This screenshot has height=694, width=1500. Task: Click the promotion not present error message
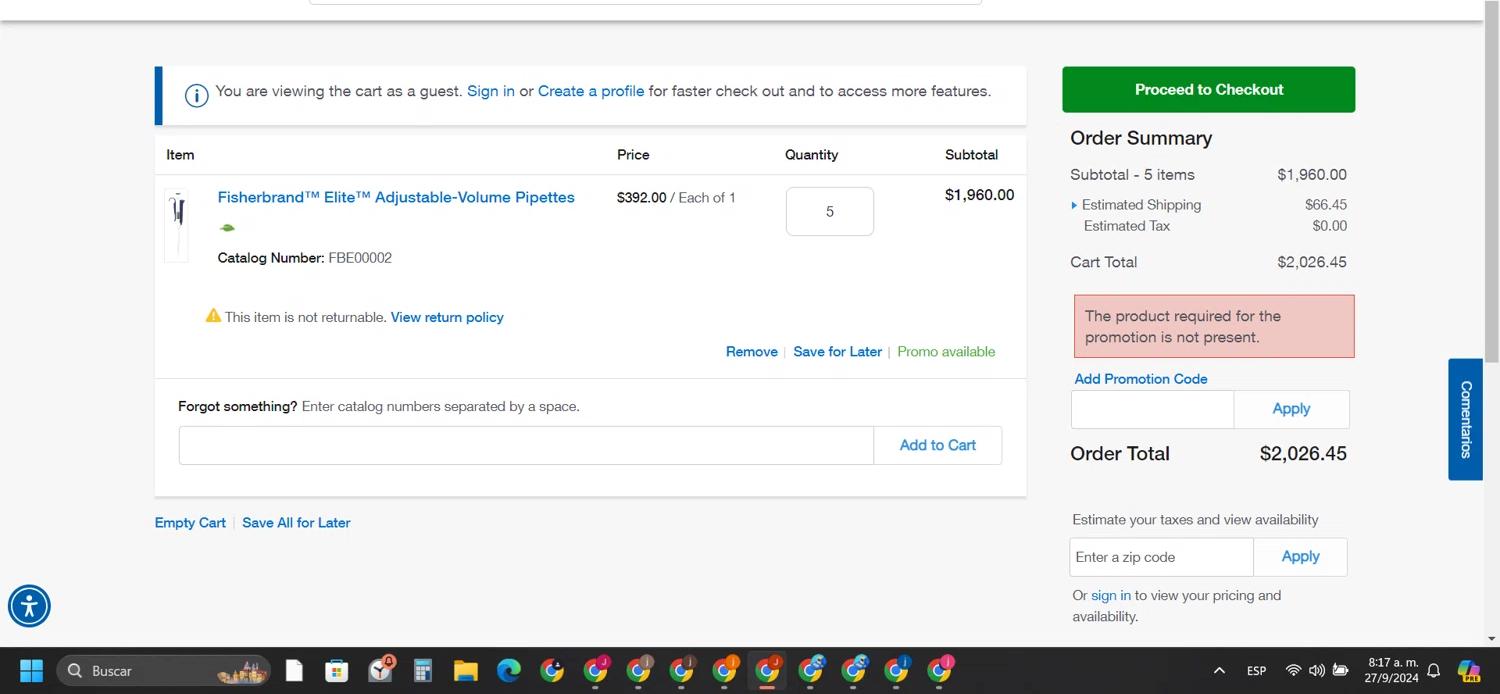(x=1214, y=326)
